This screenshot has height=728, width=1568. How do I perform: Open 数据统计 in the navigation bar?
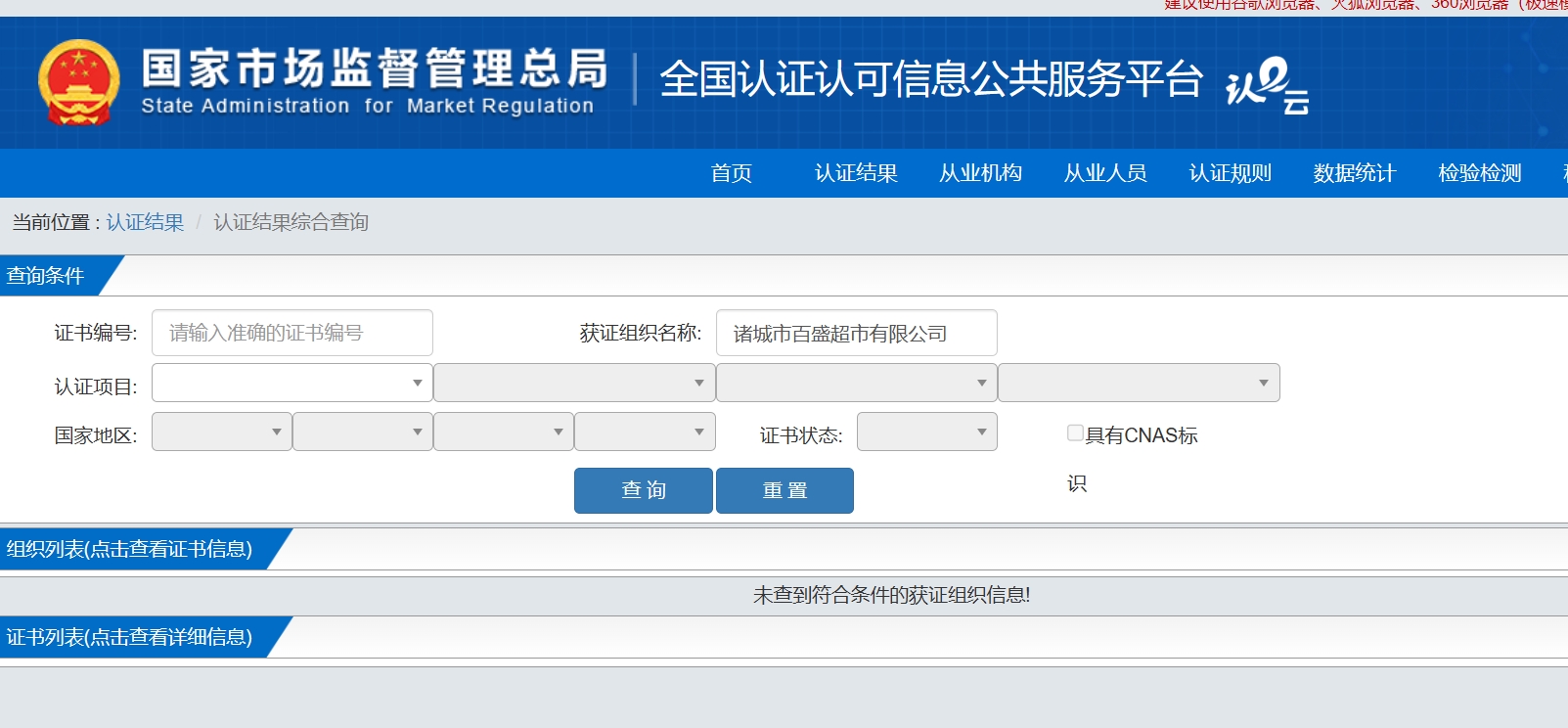1354,173
